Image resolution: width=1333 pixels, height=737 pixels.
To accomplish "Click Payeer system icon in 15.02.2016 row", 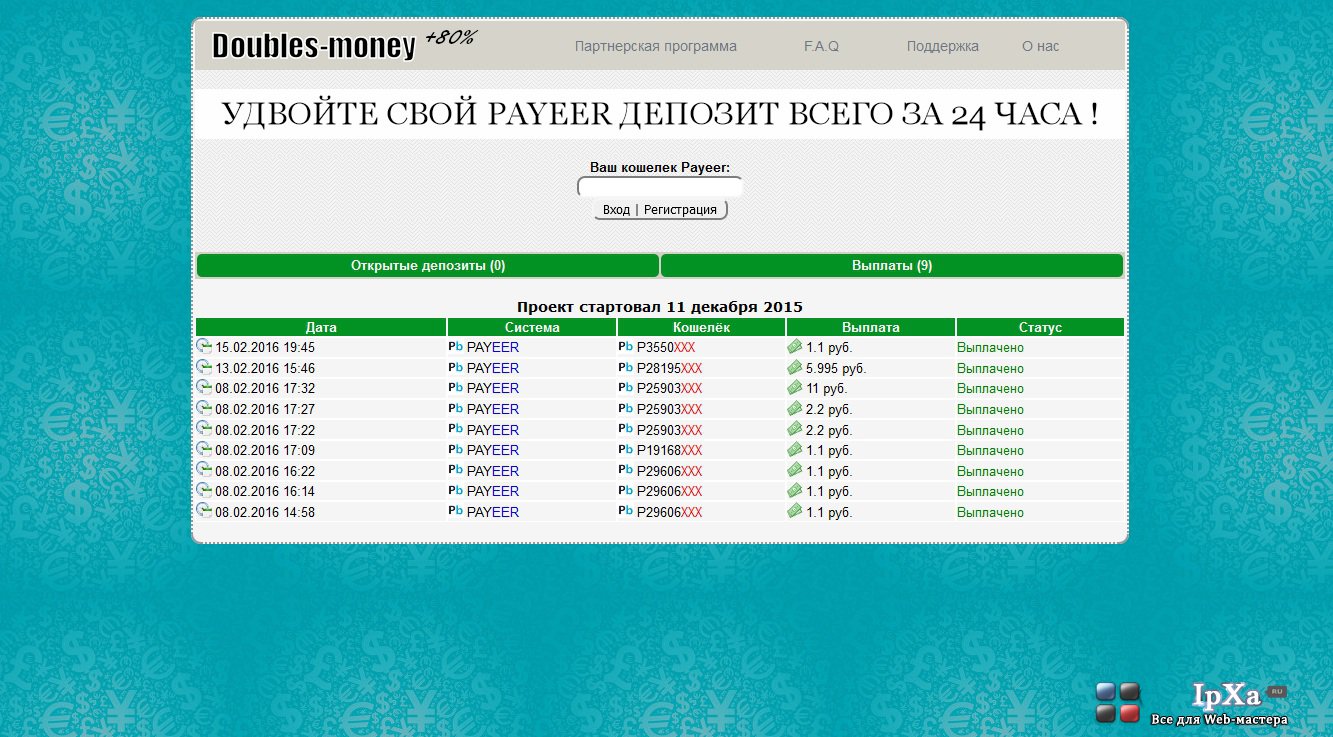I will pyautogui.click(x=456, y=347).
